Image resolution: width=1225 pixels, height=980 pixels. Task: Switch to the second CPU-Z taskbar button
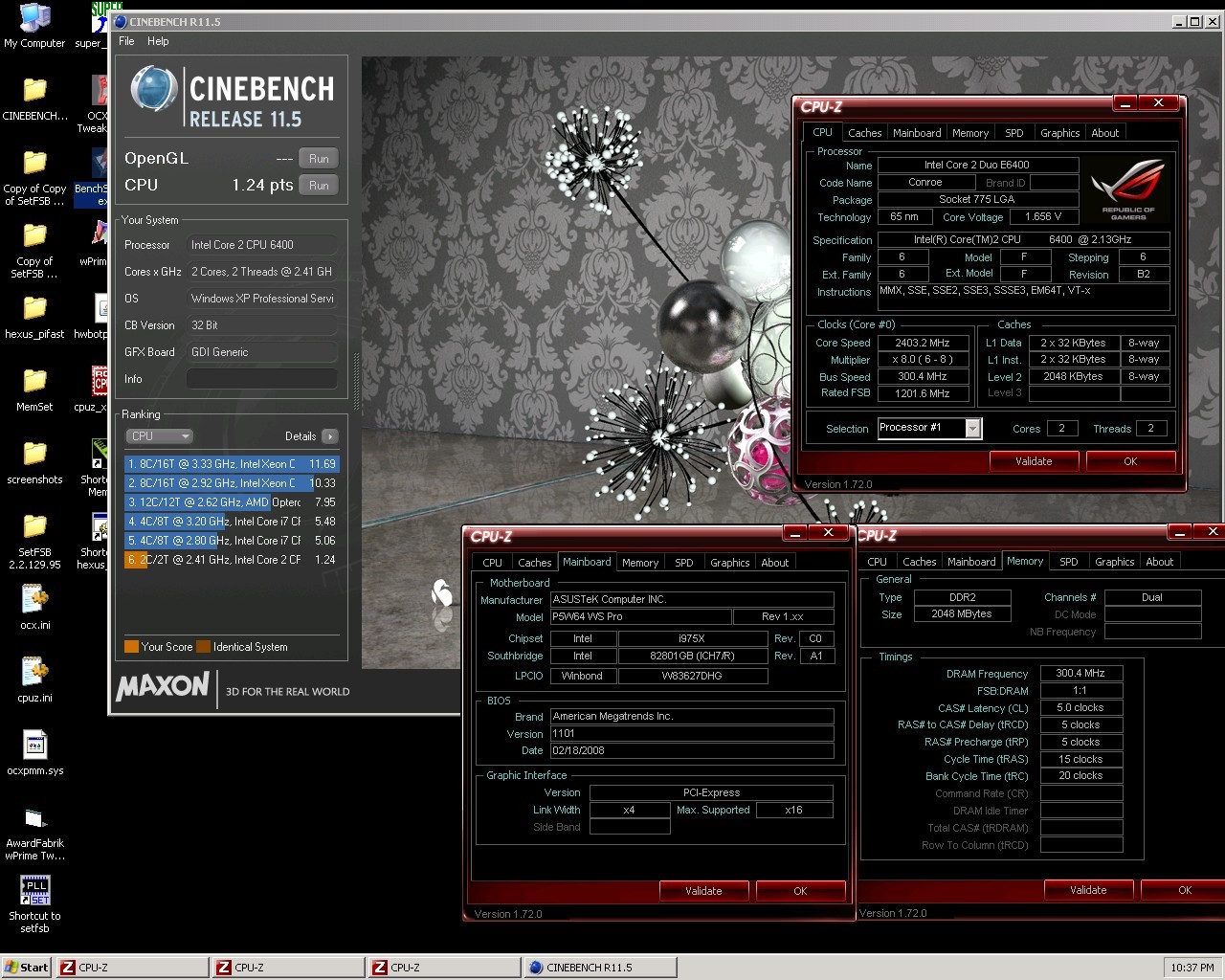pyautogui.click(x=288, y=968)
